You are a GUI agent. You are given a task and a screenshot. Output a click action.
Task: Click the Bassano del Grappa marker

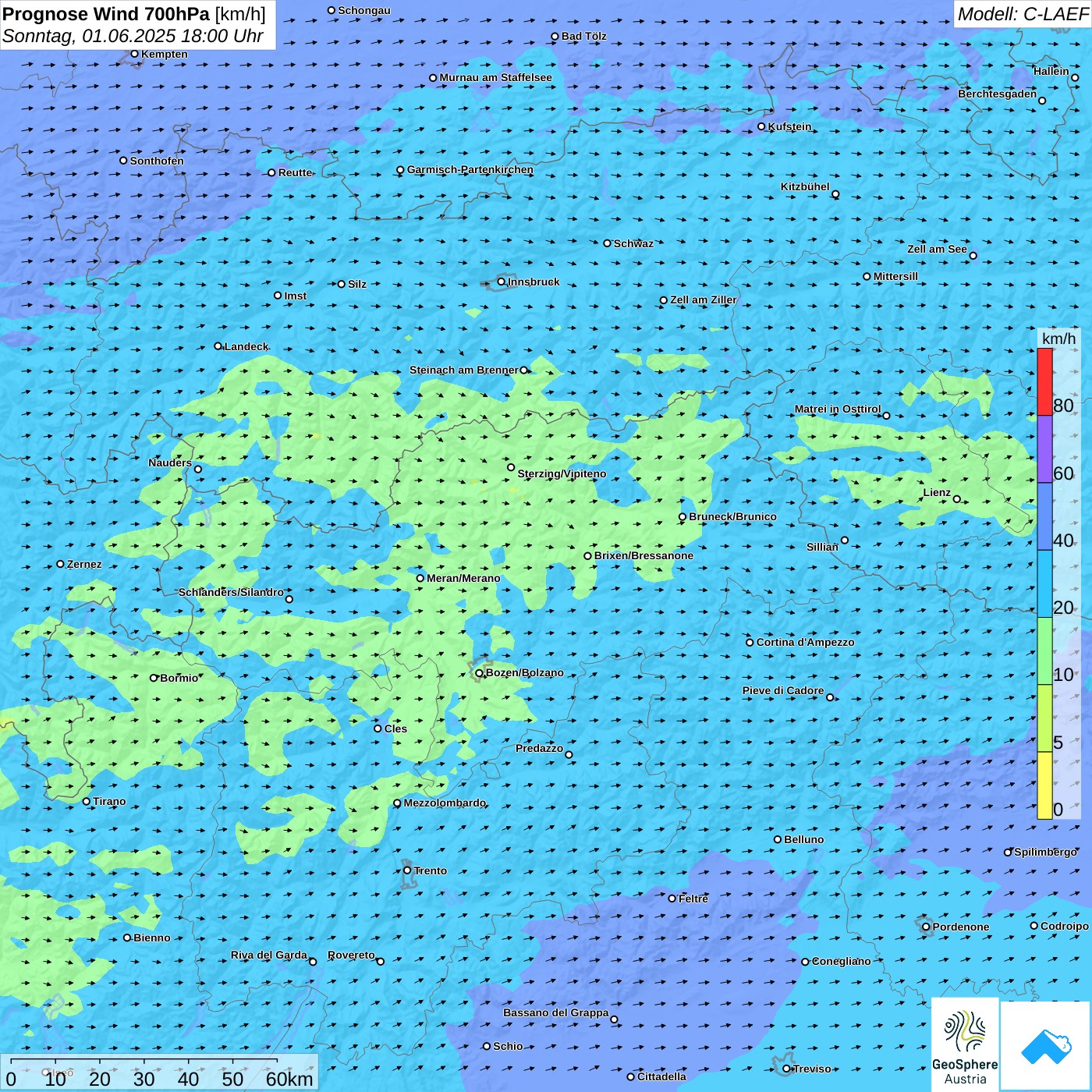coord(614,1019)
